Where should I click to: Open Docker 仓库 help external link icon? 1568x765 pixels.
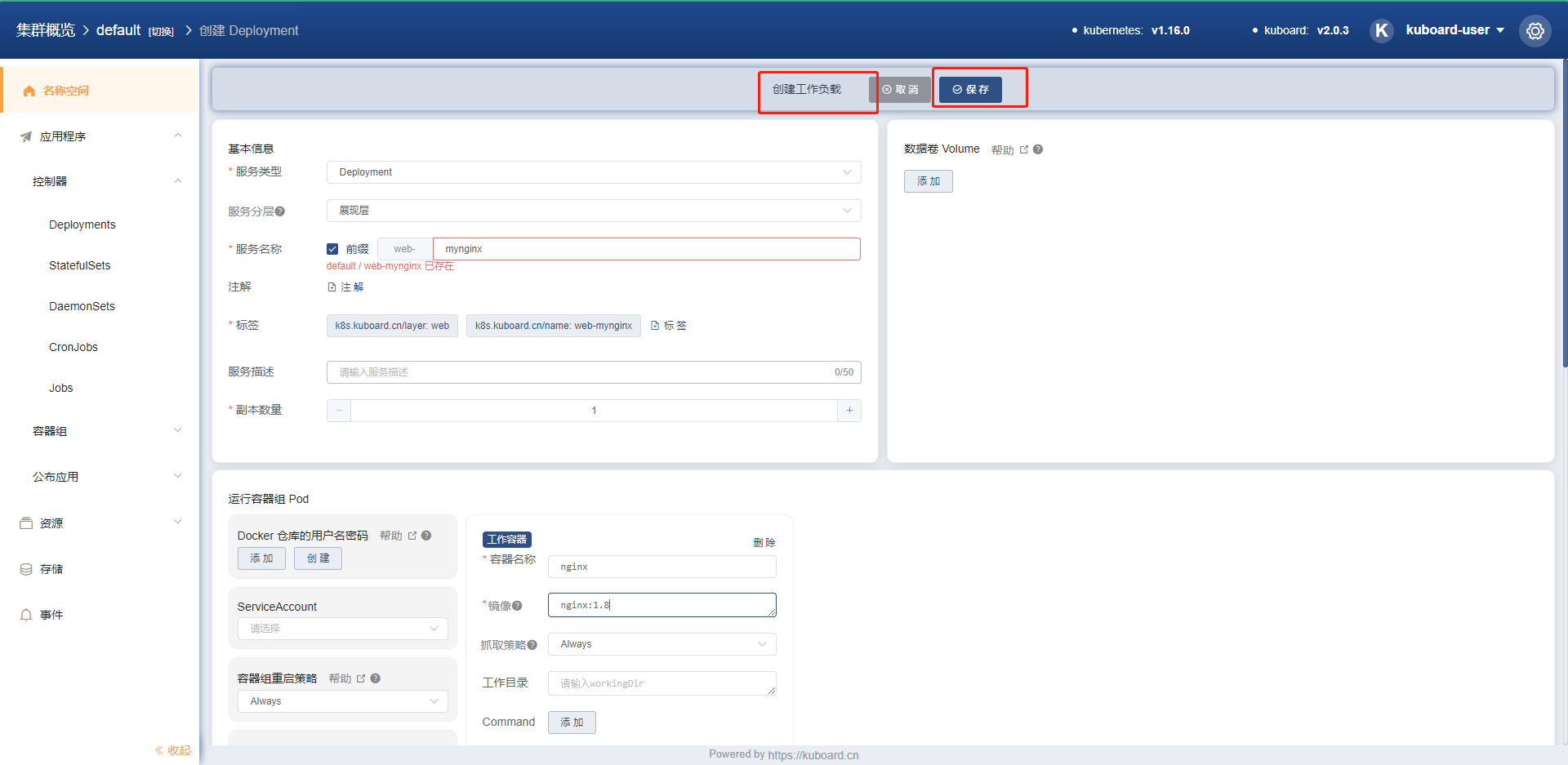(x=412, y=536)
